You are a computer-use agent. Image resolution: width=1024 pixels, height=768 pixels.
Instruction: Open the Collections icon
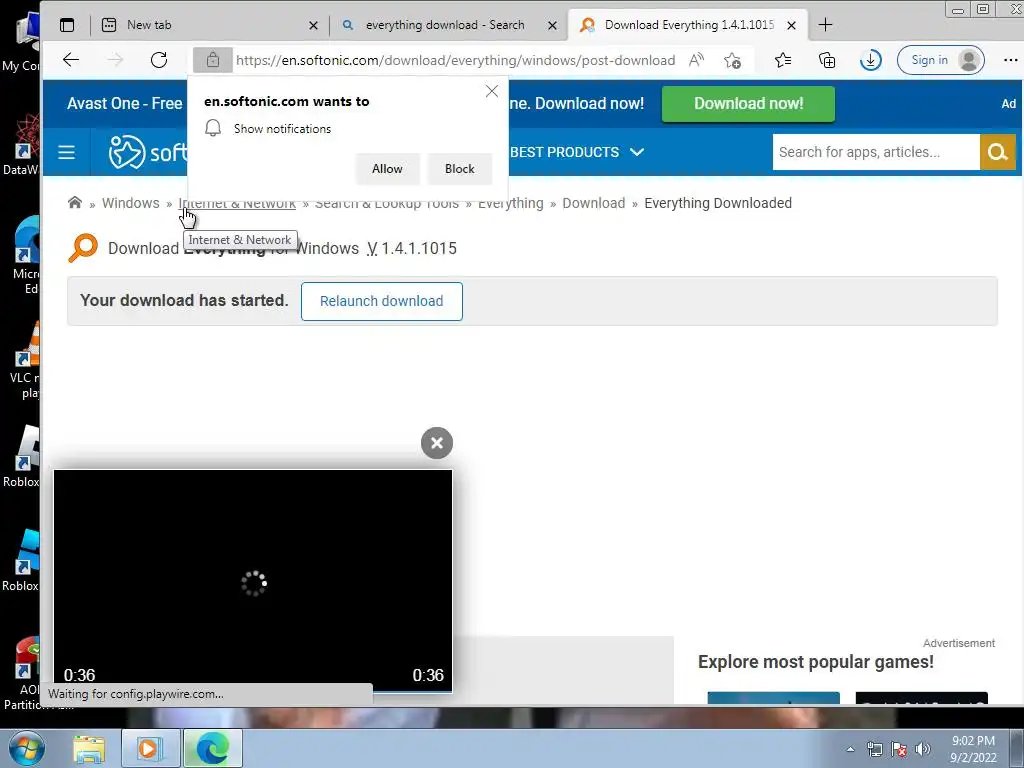click(827, 60)
